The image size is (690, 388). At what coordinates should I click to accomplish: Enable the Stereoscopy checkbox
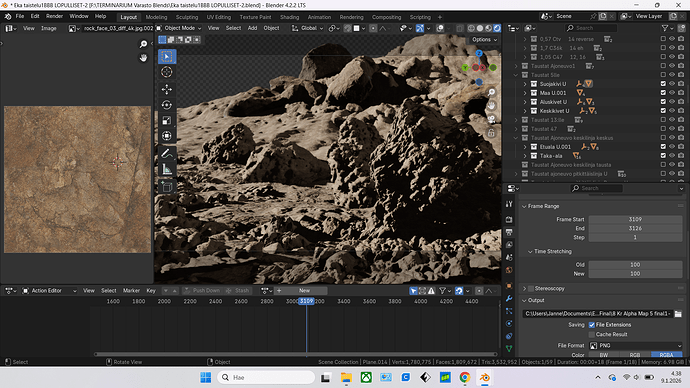coord(531,289)
